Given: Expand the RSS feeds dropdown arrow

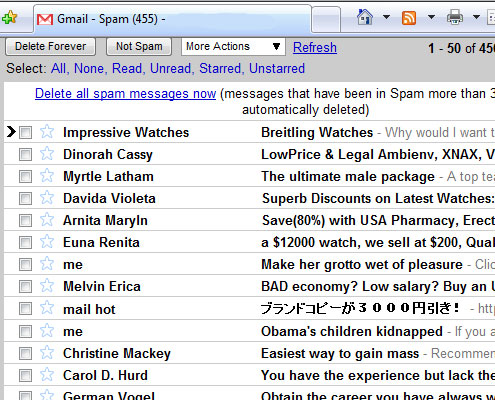Looking at the screenshot, I should pos(431,17).
